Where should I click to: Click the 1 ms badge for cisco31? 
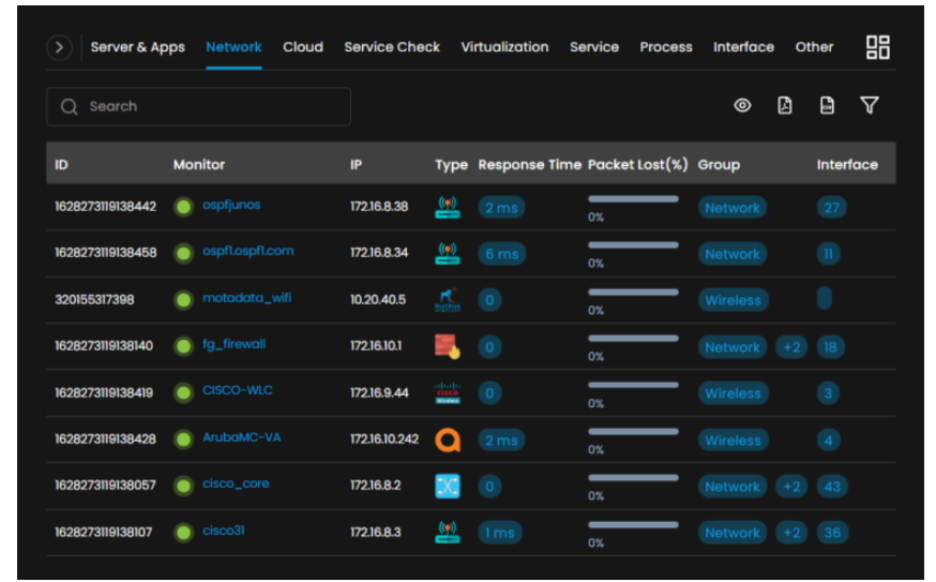(x=500, y=532)
